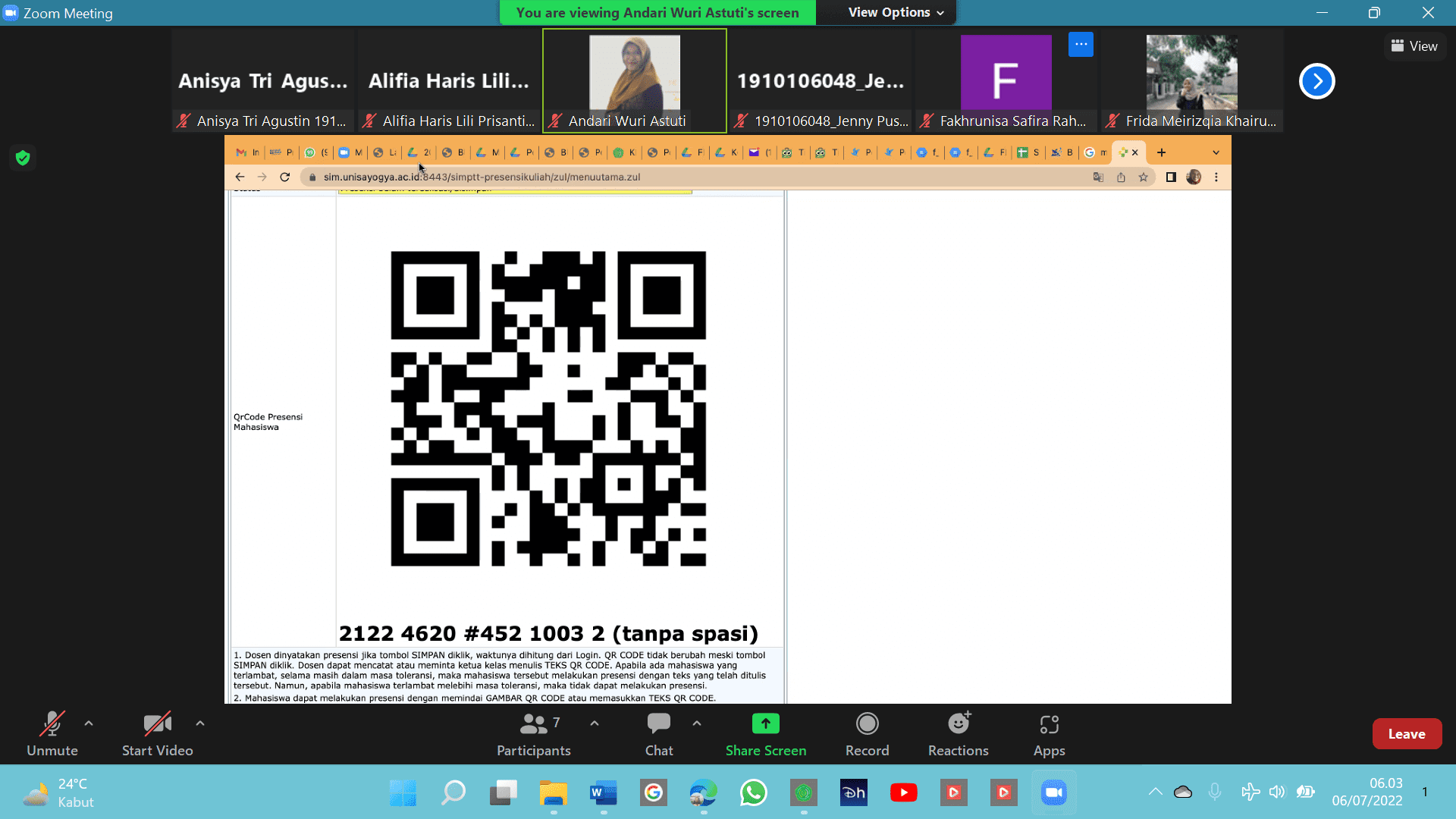Click the green Share Screen button

(x=766, y=734)
